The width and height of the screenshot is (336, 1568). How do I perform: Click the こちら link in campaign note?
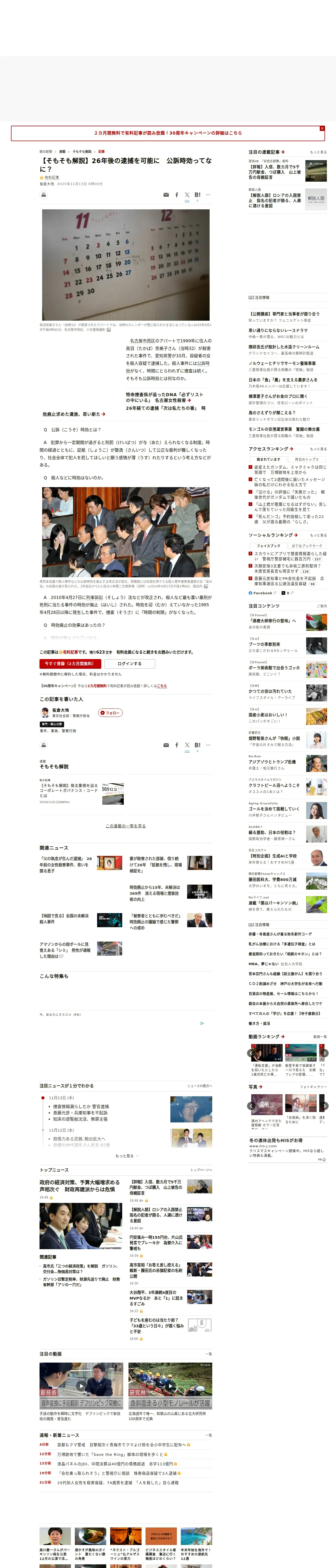tap(162, 685)
